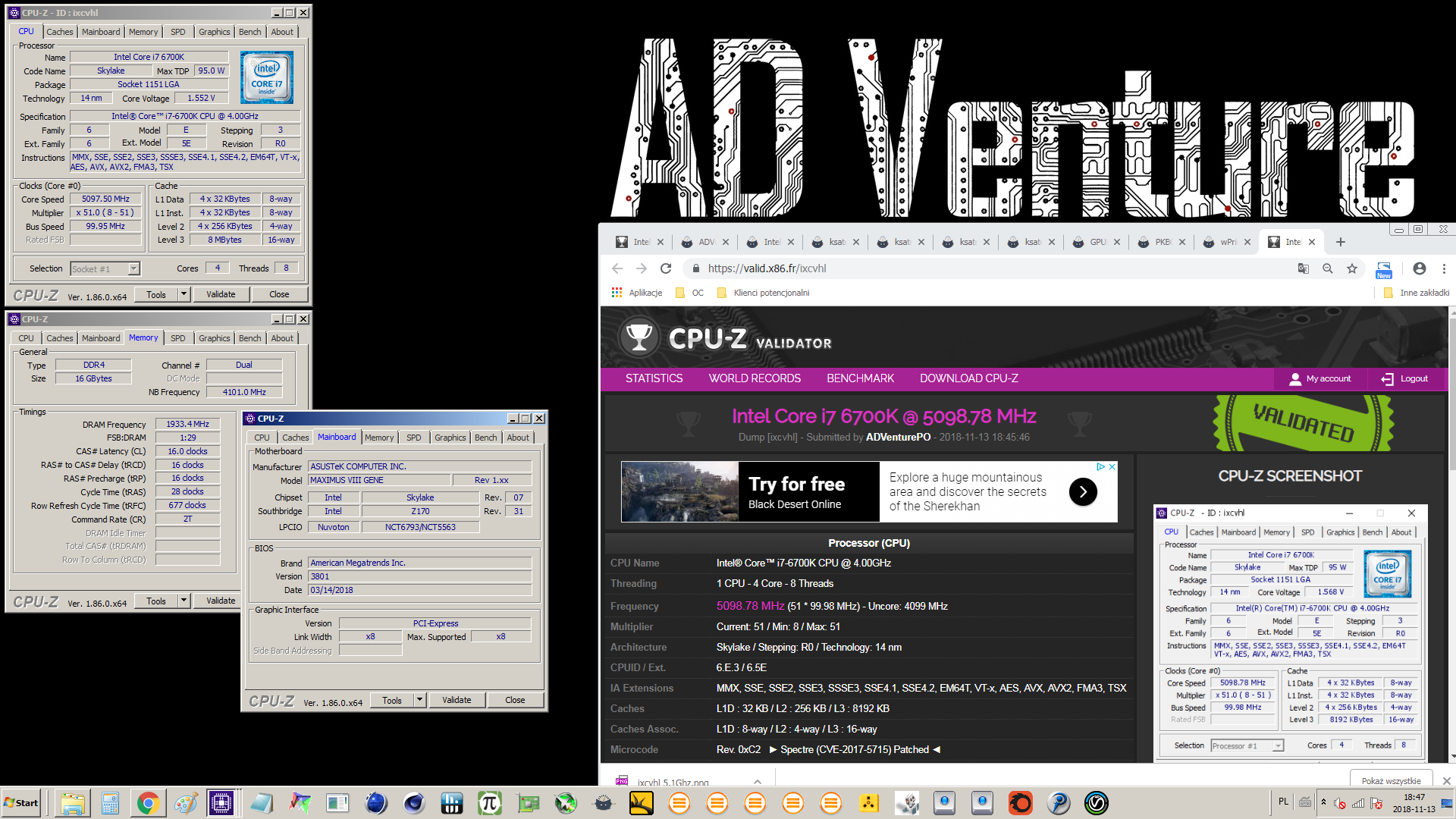Viewport: 1456px width, 819px height.
Task: Expand Tools dropdown arrow in CPU tab window
Action: (184, 294)
